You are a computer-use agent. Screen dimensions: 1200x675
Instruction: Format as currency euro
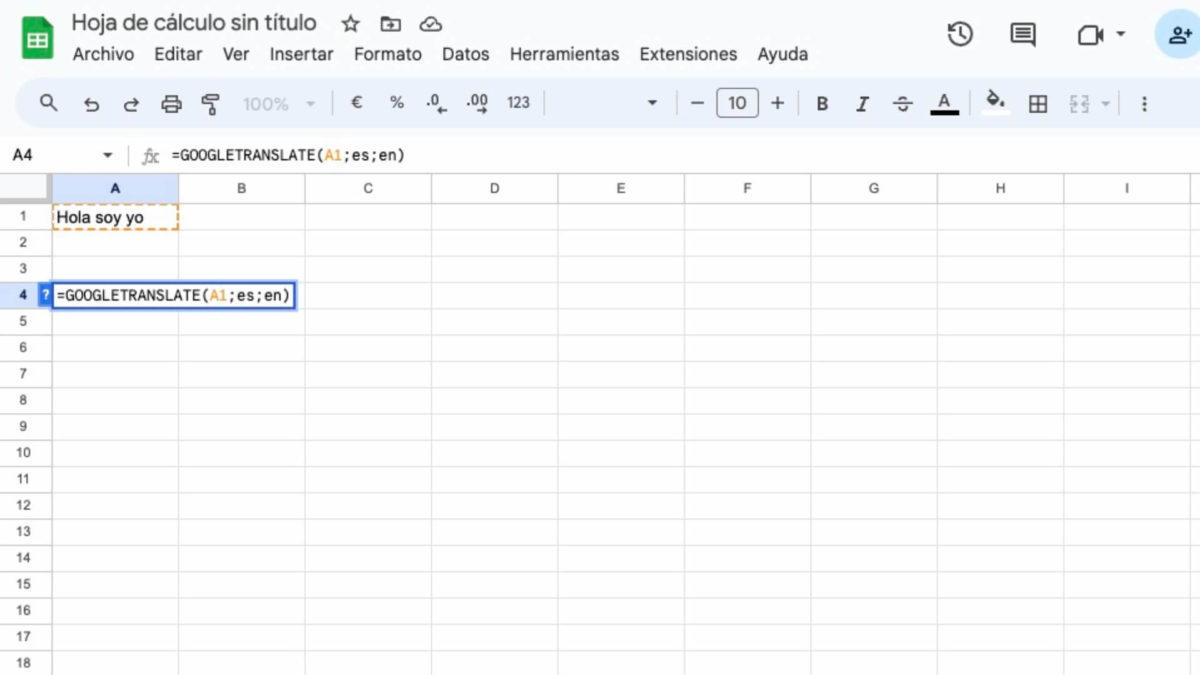point(356,103)
